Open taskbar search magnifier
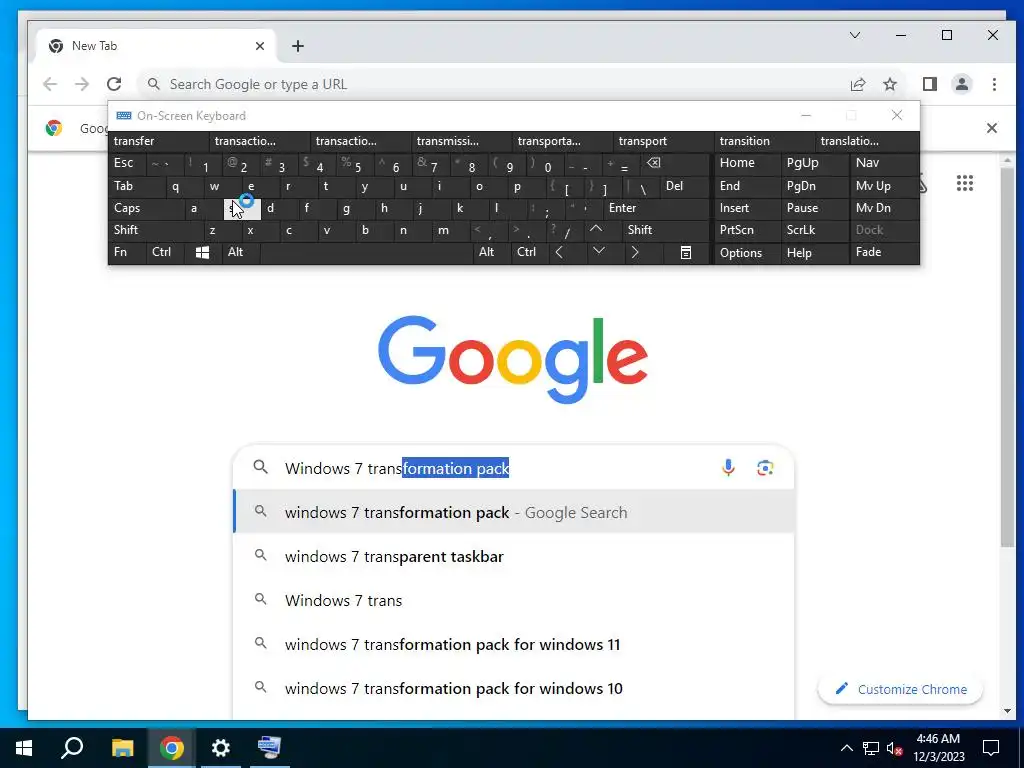This screenshot has height=768, width=1024. click(x=72, y=748)
